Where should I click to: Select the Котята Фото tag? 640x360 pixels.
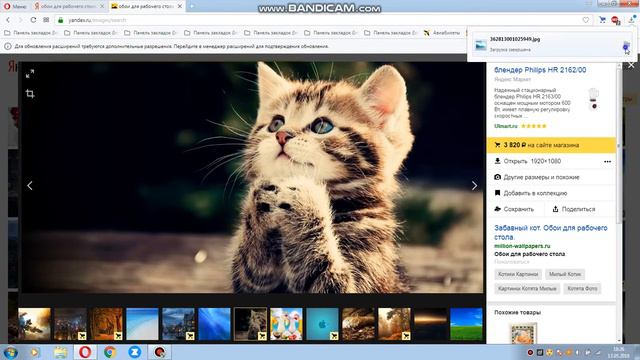pos(582,289)
